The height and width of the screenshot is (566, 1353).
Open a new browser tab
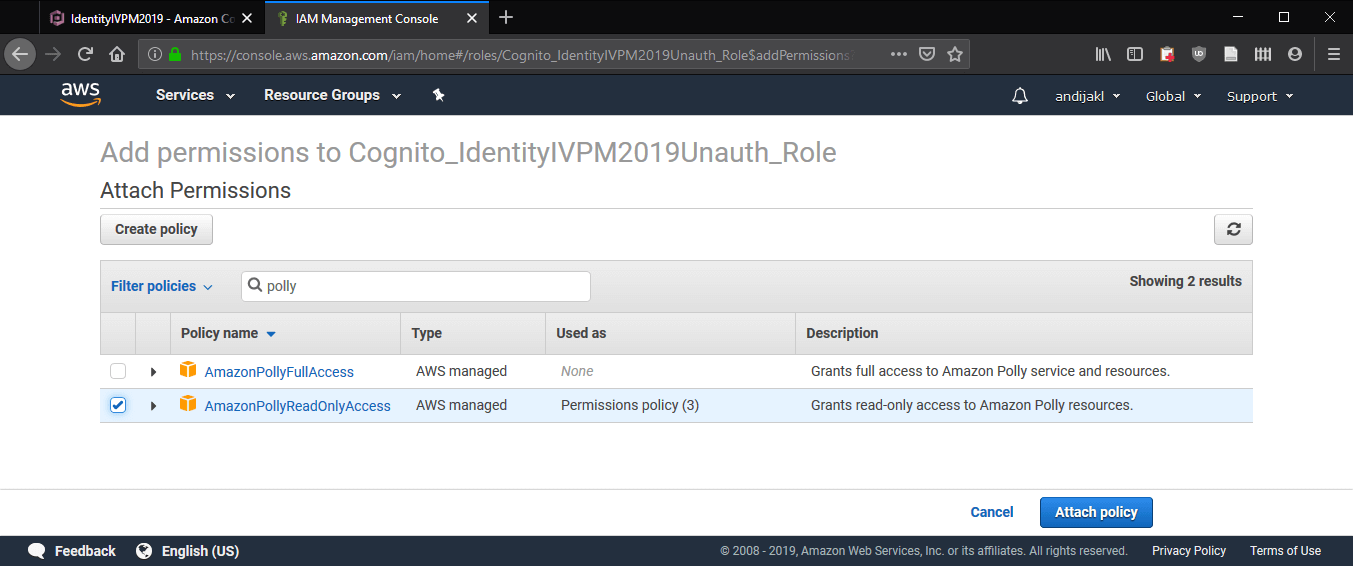(506, 17)
